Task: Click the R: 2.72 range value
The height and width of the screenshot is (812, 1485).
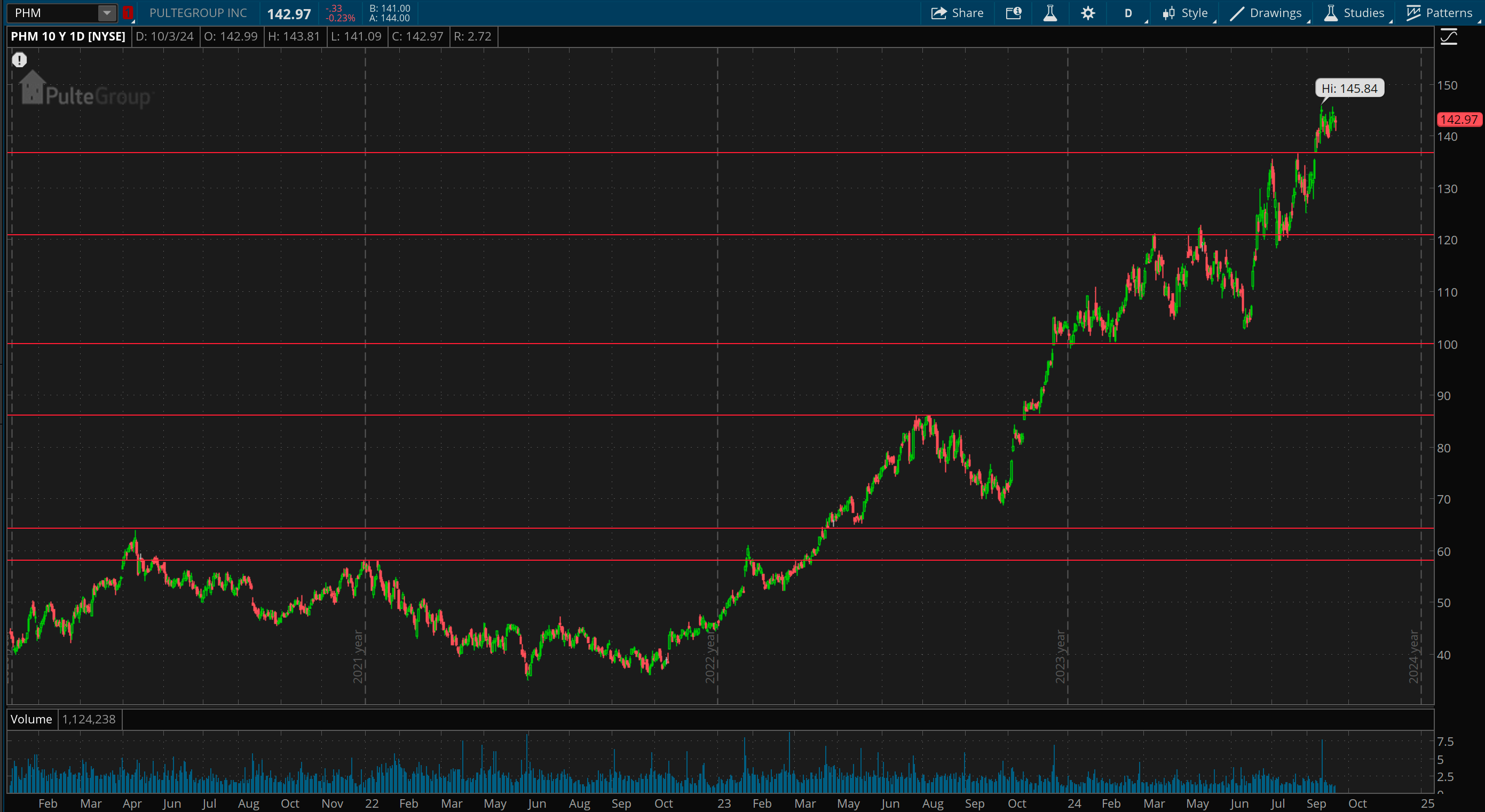Action: pos(473,36)
